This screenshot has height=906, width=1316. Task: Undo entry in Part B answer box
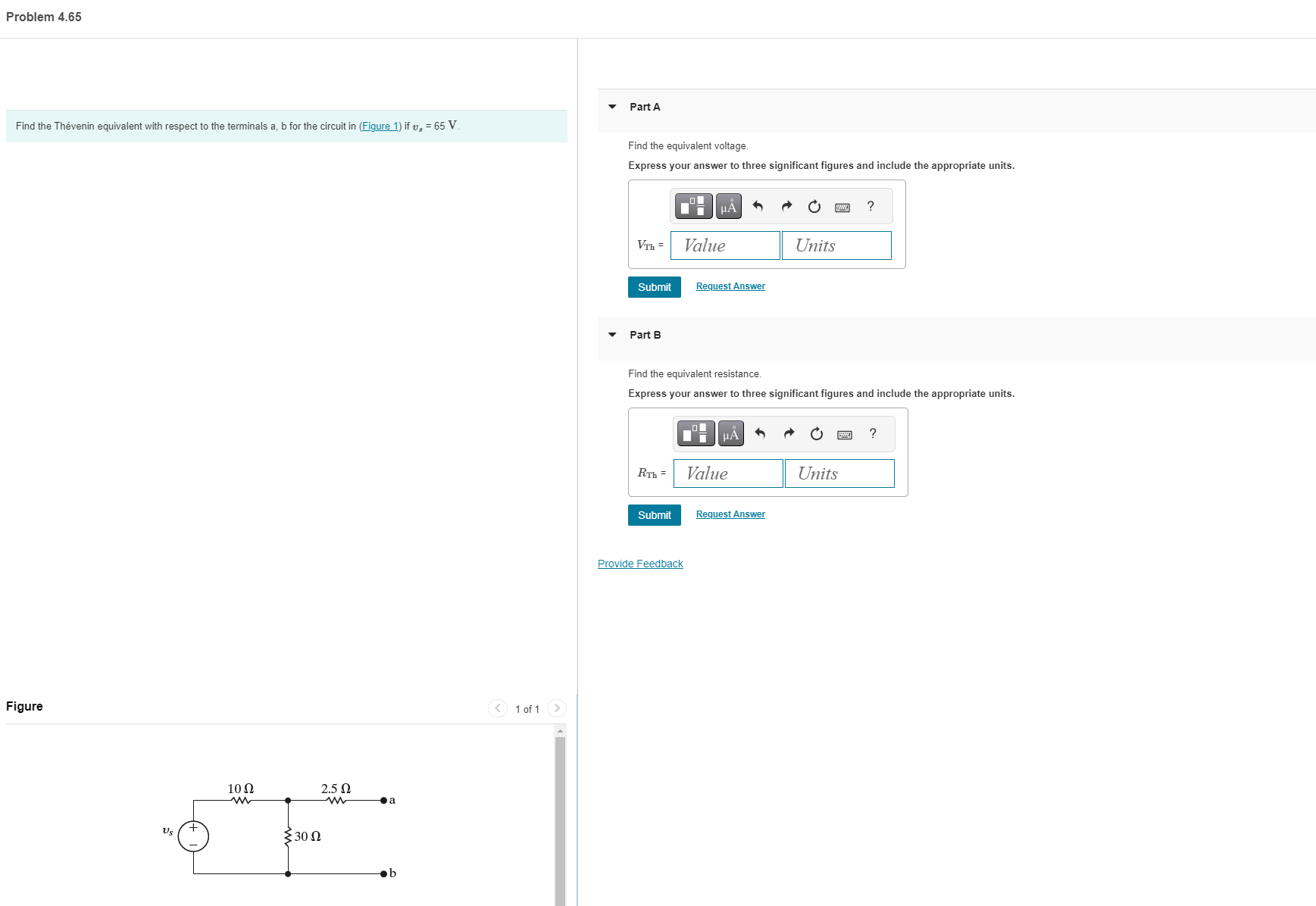coord(761,433)
